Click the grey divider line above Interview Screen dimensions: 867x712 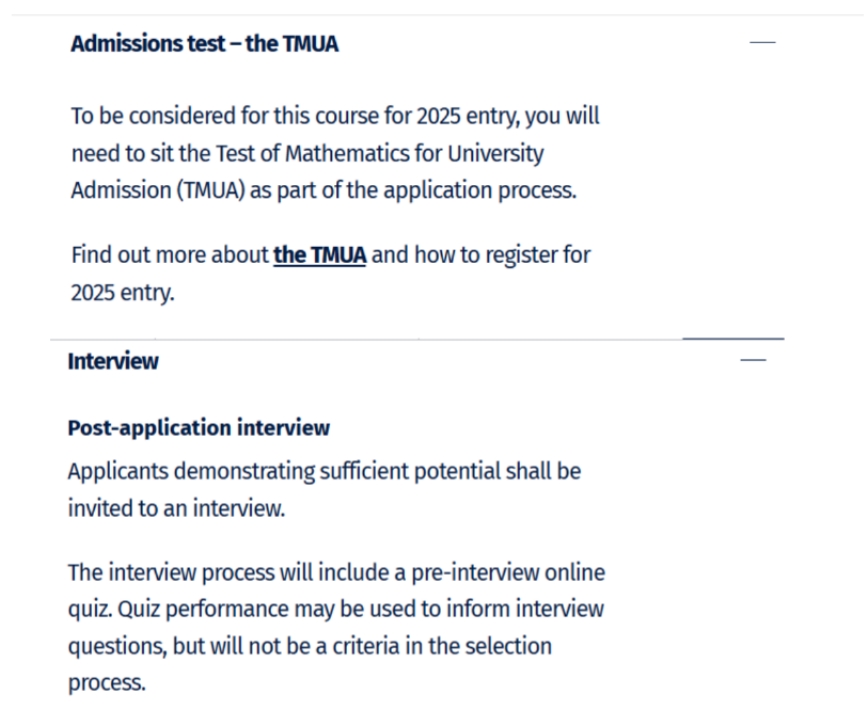click(366, 339)
